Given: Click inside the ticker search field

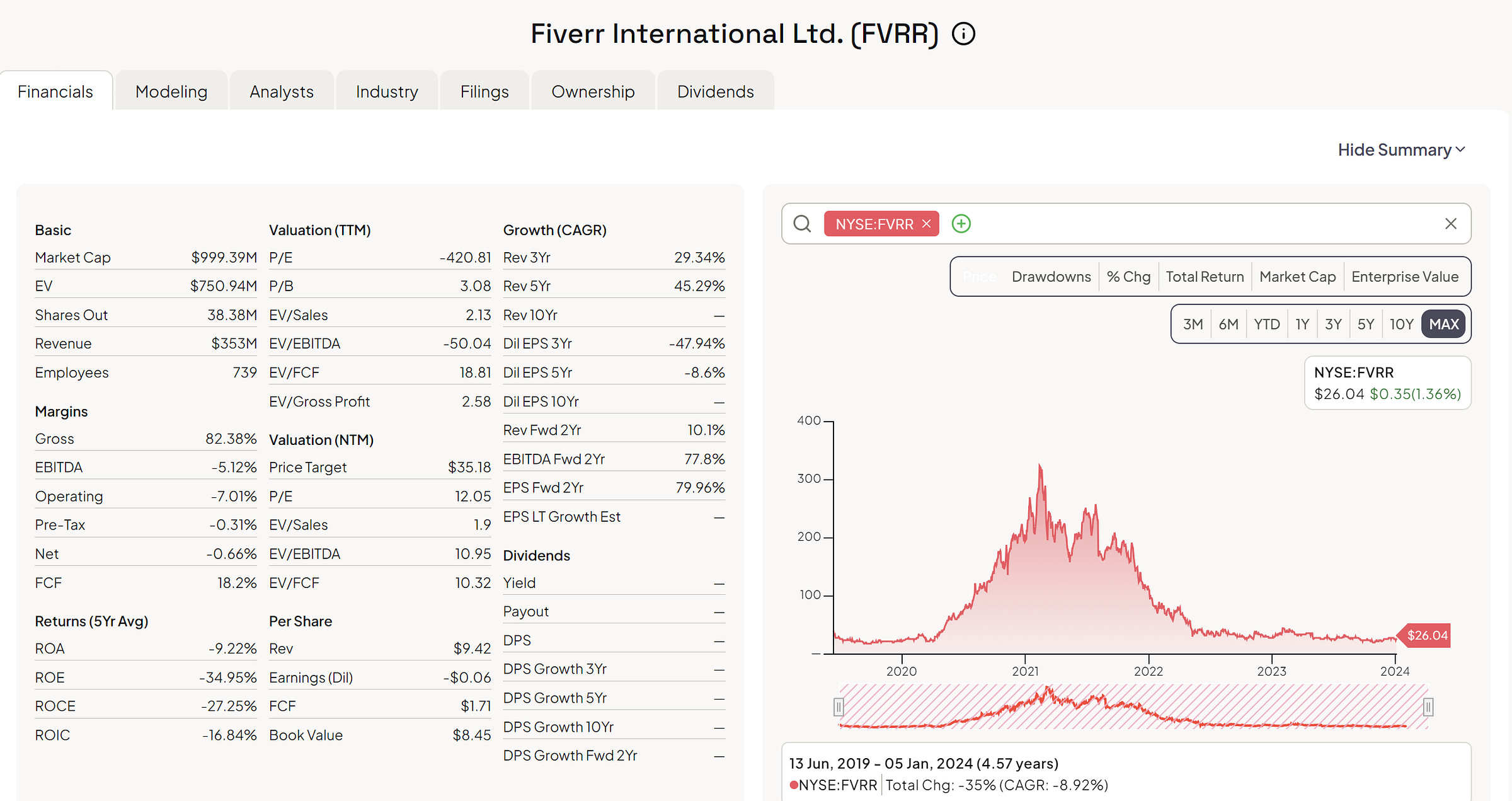Looking at the screenshot, I should click(1197, 224).
